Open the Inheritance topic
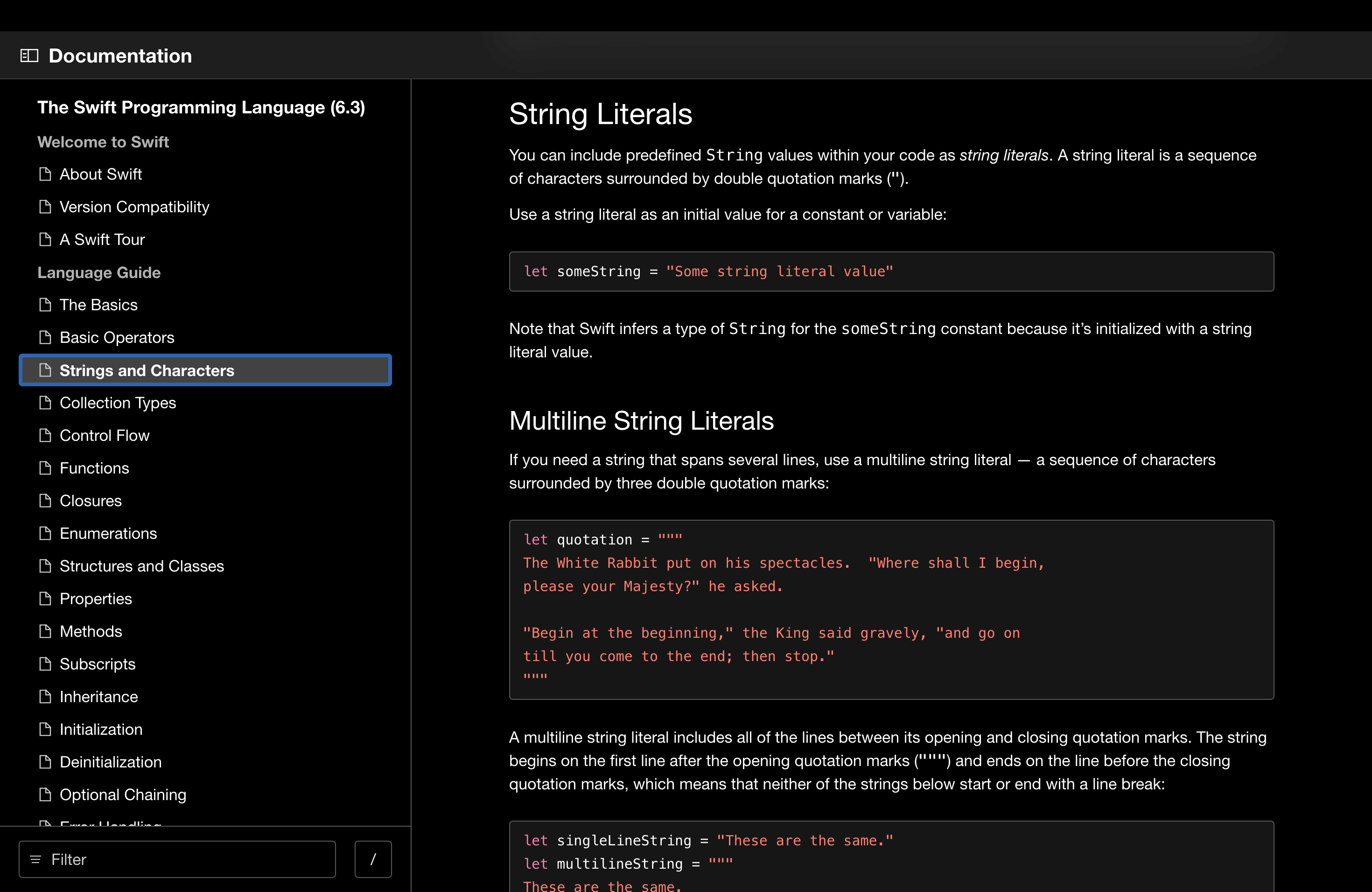The image size is (1372, 892). [x=98, y=696]
